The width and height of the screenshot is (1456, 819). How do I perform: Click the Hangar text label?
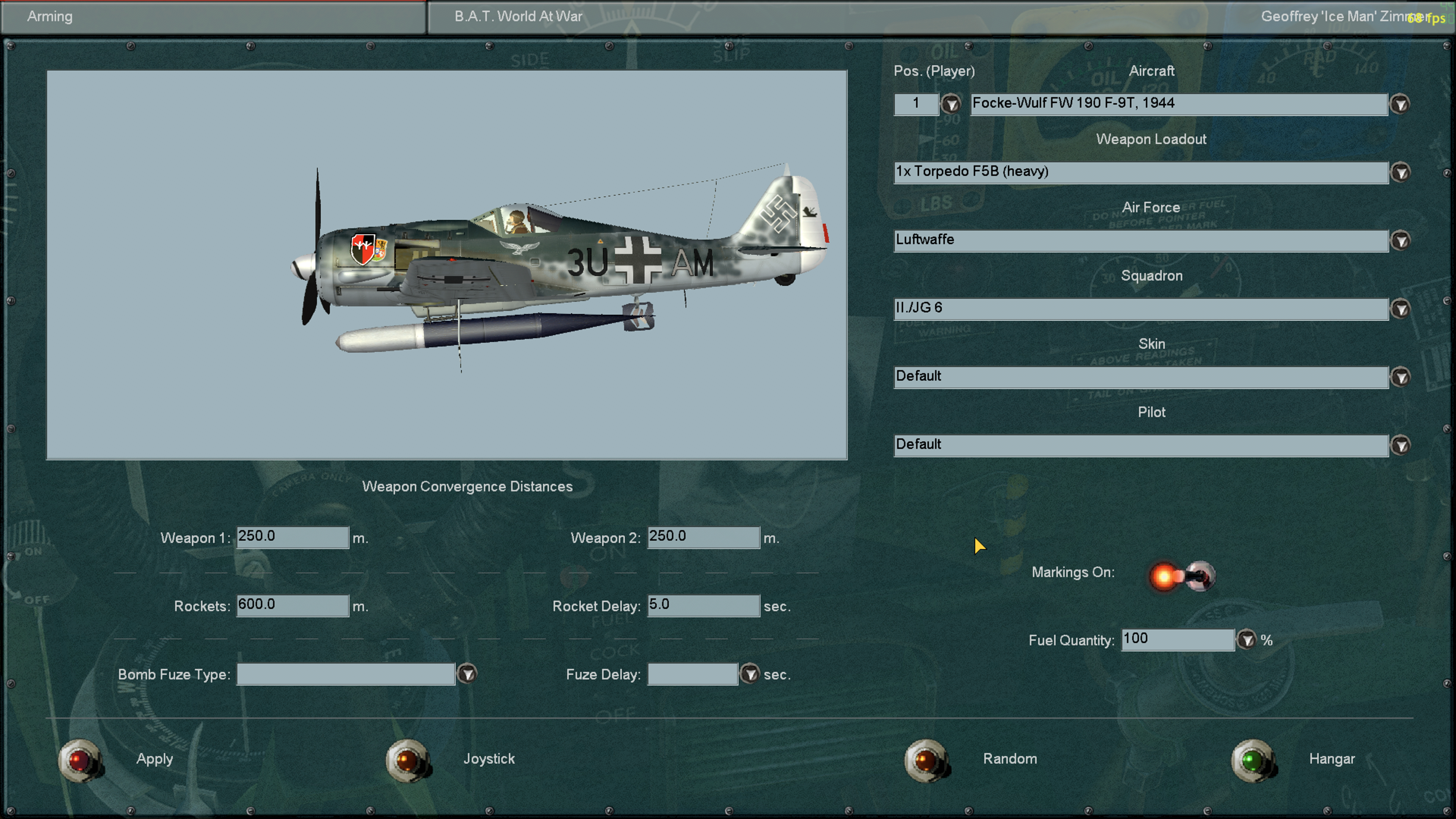(1332, 758)
